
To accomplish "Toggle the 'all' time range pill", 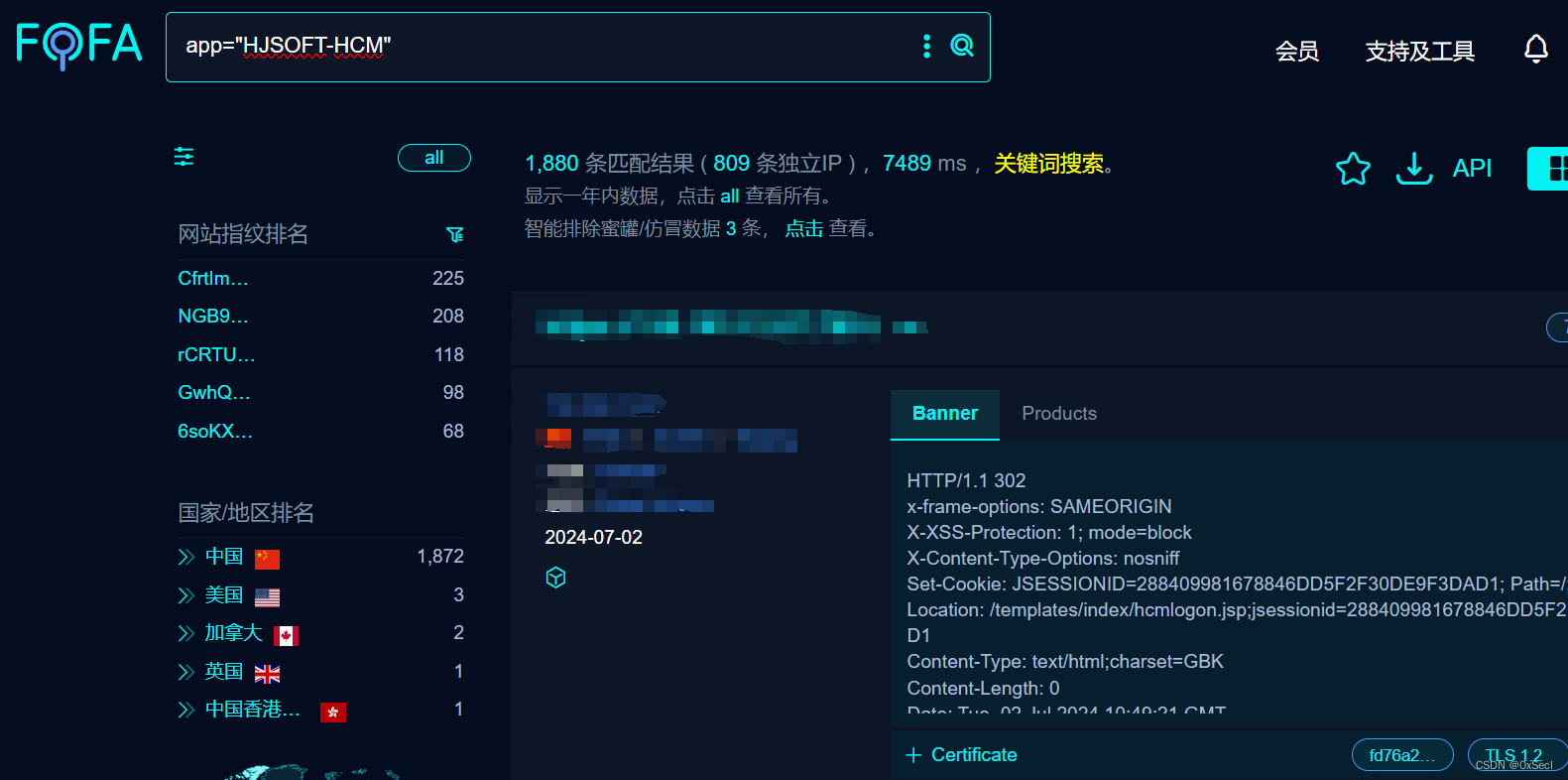I will coord(434,158).
